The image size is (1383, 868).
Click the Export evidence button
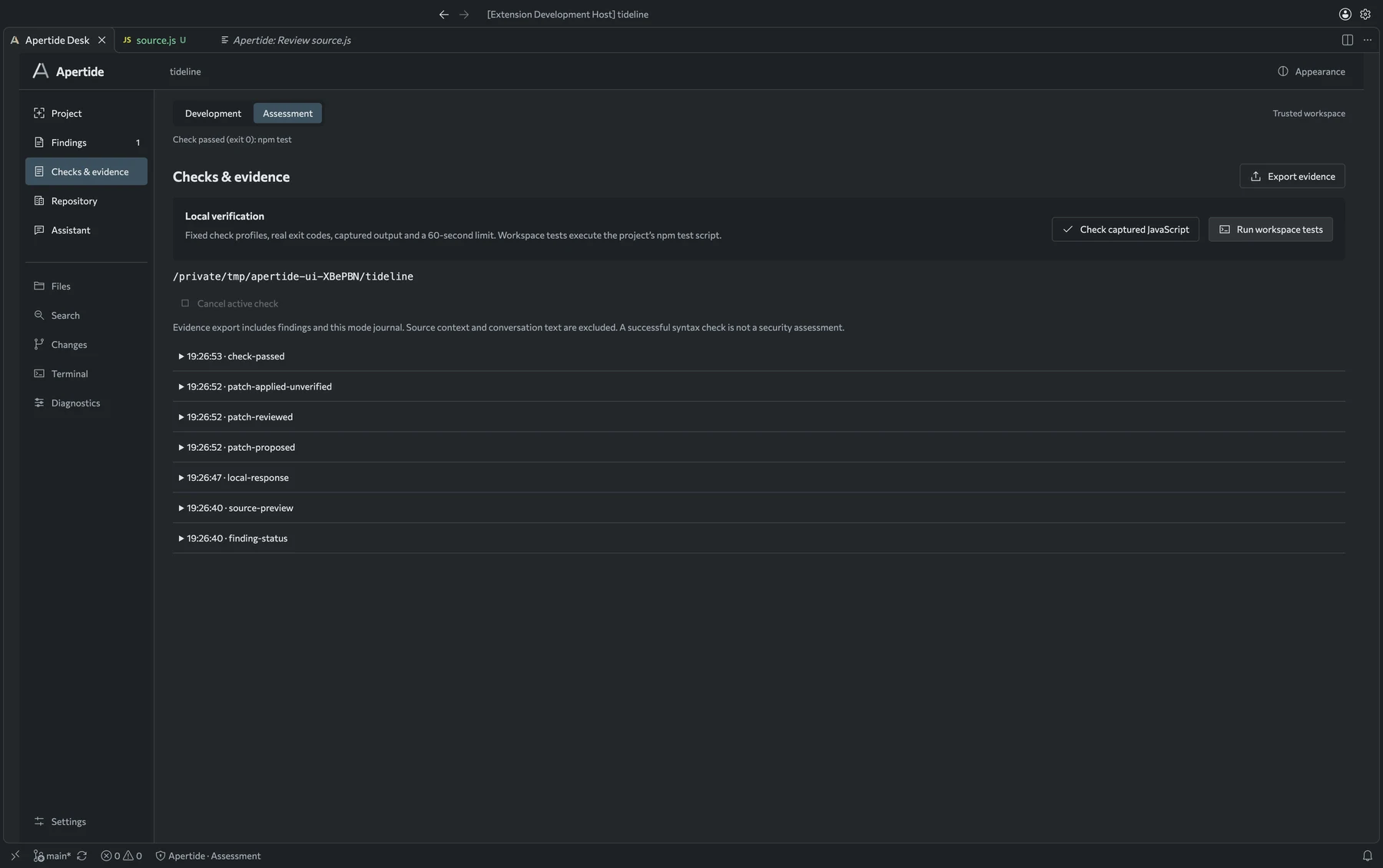tap(1292, 176)
